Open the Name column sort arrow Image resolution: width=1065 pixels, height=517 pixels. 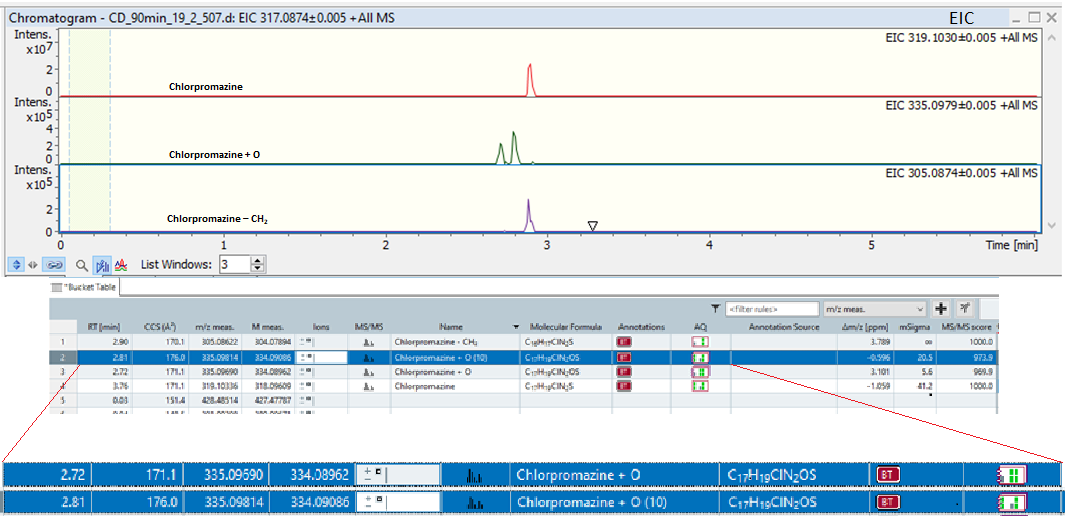(x=515, y=327)
